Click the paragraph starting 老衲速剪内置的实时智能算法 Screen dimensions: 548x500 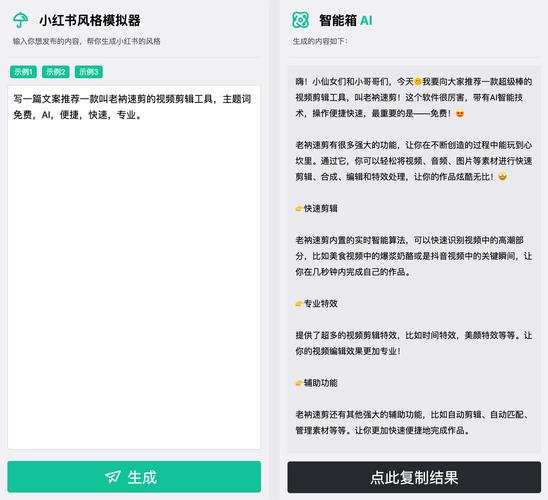[414, 256]
